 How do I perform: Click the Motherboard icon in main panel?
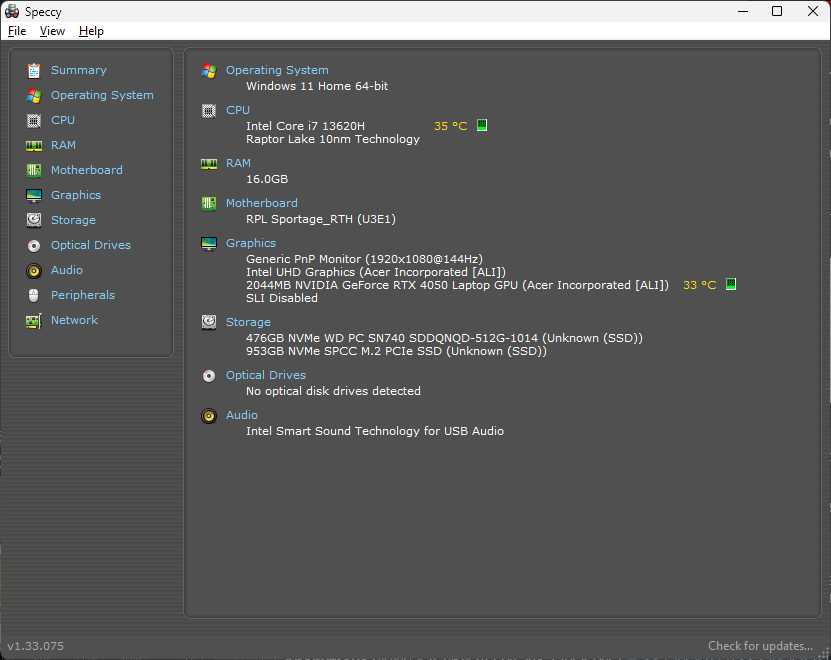[x=209, y=204]
